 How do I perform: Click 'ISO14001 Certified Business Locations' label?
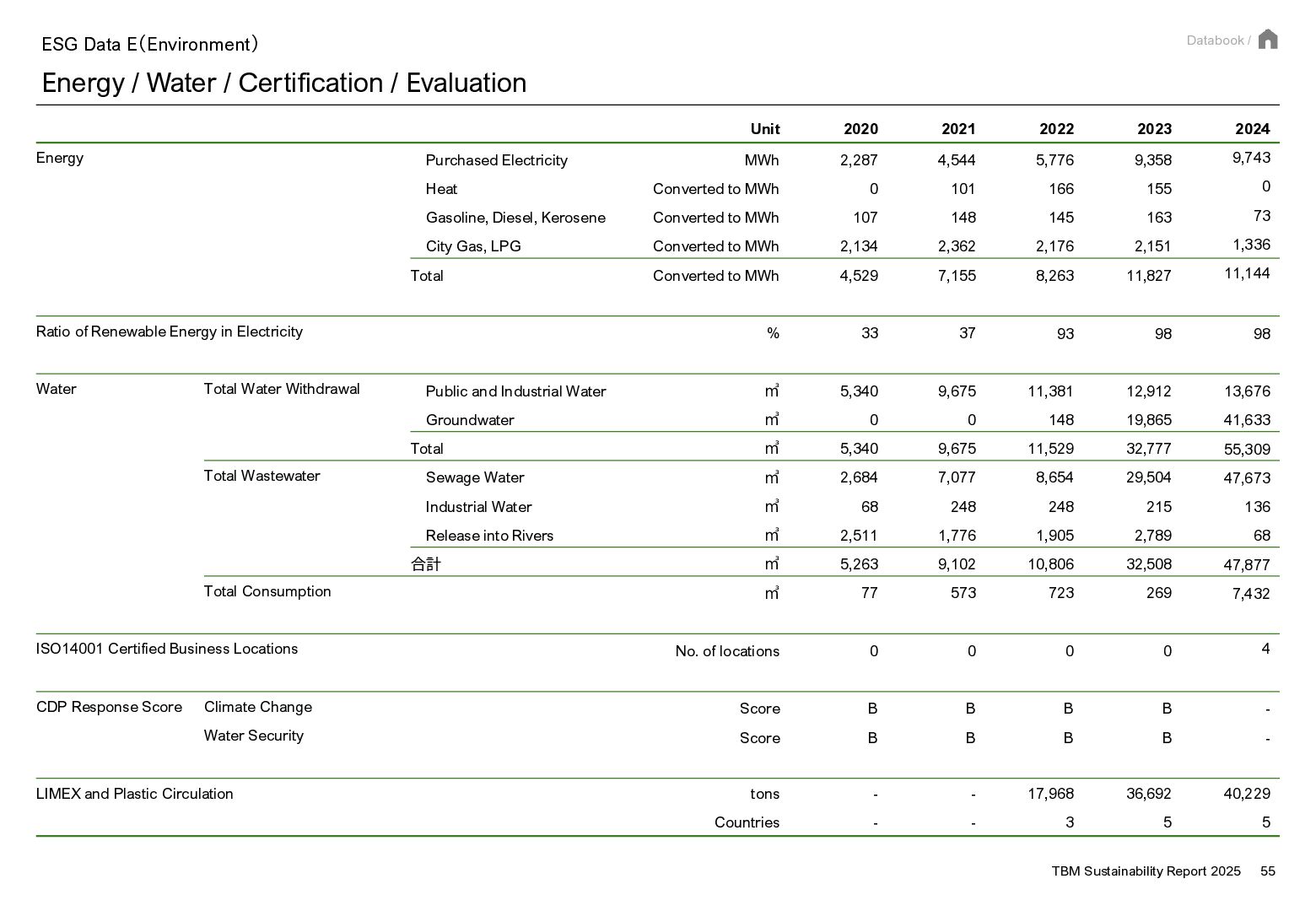tap(167, 649)
